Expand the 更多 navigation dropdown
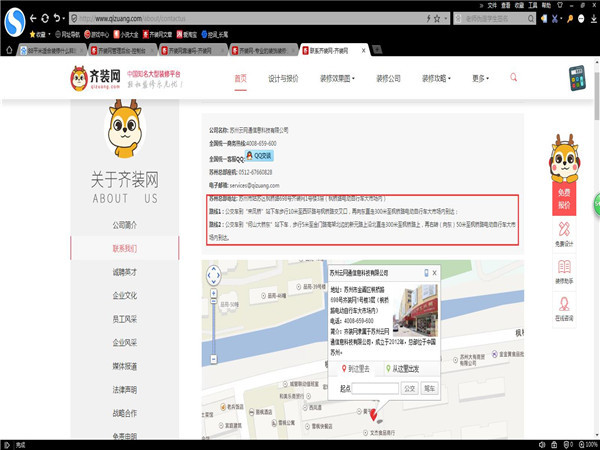This screenshot has width=600, height=450. click(x=488, y=78)
